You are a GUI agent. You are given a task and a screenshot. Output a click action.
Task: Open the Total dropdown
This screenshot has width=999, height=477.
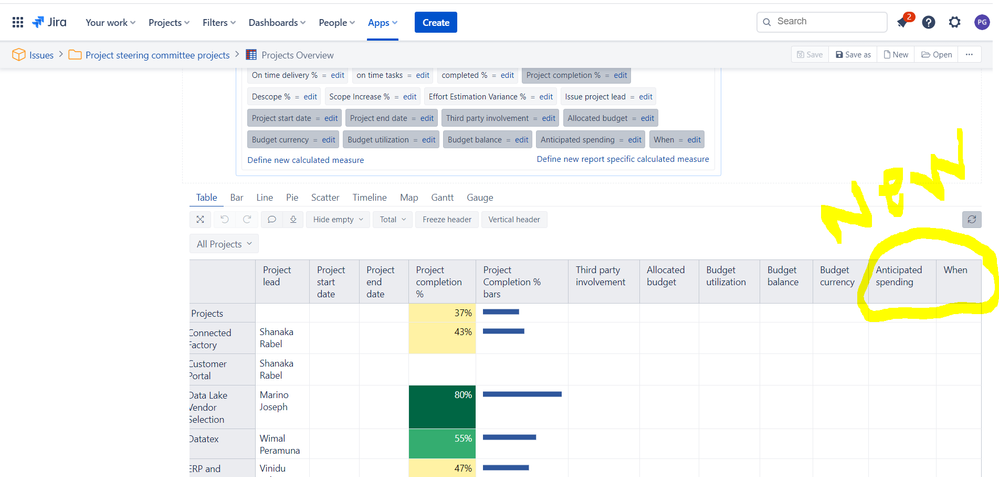pyautogui.click(x=392, y=220)
